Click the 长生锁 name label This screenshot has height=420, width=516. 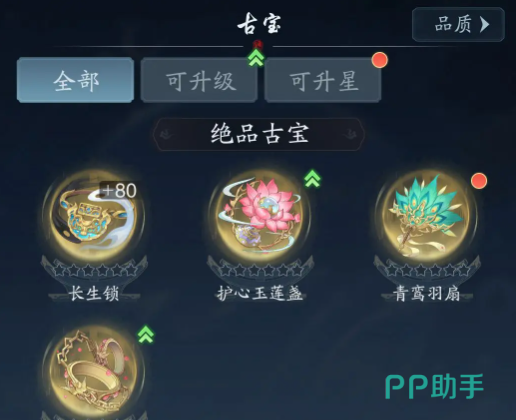94,294
